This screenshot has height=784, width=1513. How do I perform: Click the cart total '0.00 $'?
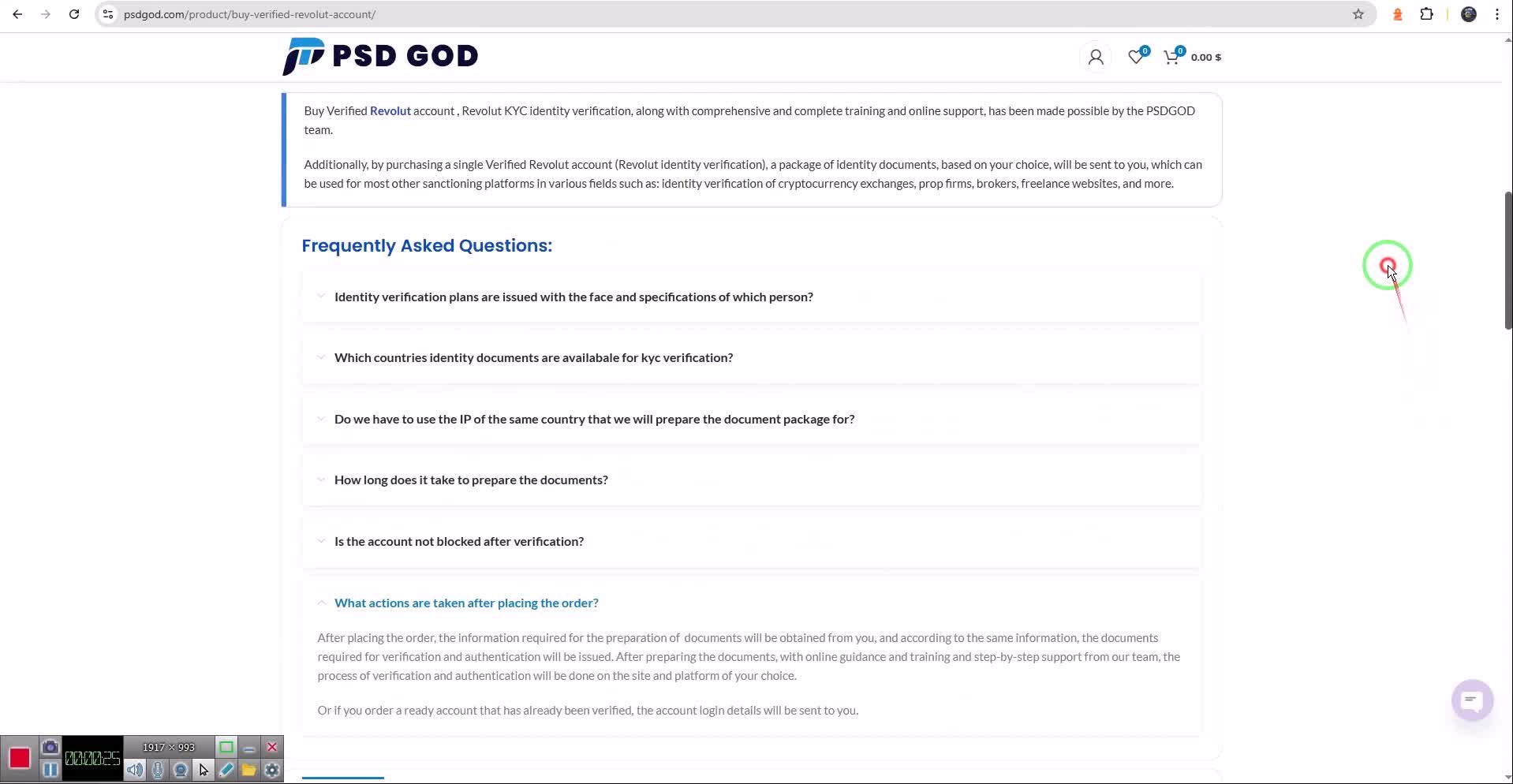click(1206, 57)
